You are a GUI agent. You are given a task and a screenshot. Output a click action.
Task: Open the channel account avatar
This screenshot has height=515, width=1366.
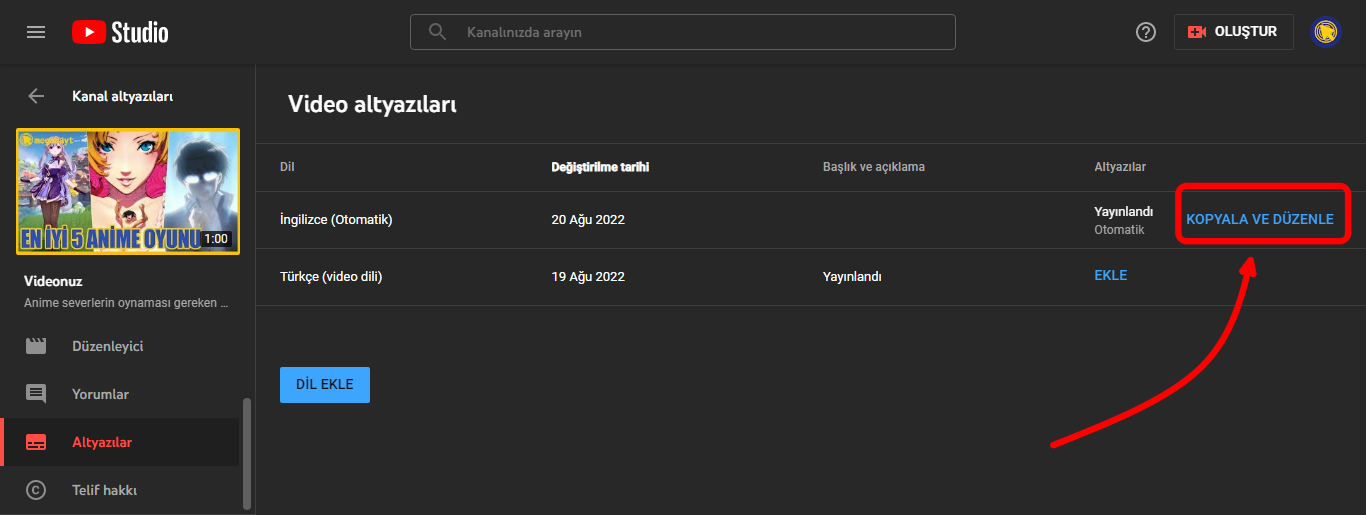pyautogui.click(x=1326, y=32)
